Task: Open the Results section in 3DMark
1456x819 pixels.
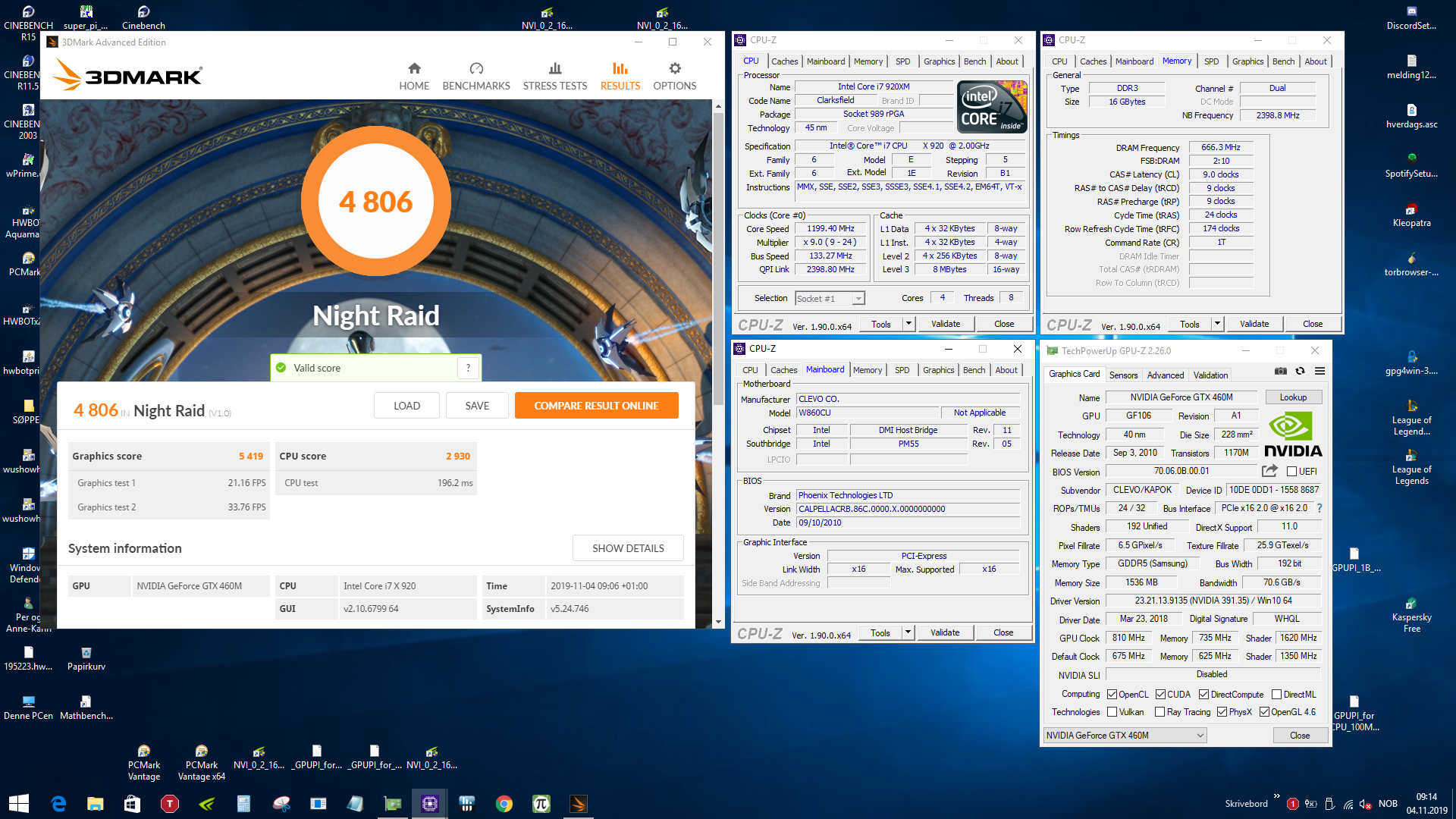Action: 620,77
